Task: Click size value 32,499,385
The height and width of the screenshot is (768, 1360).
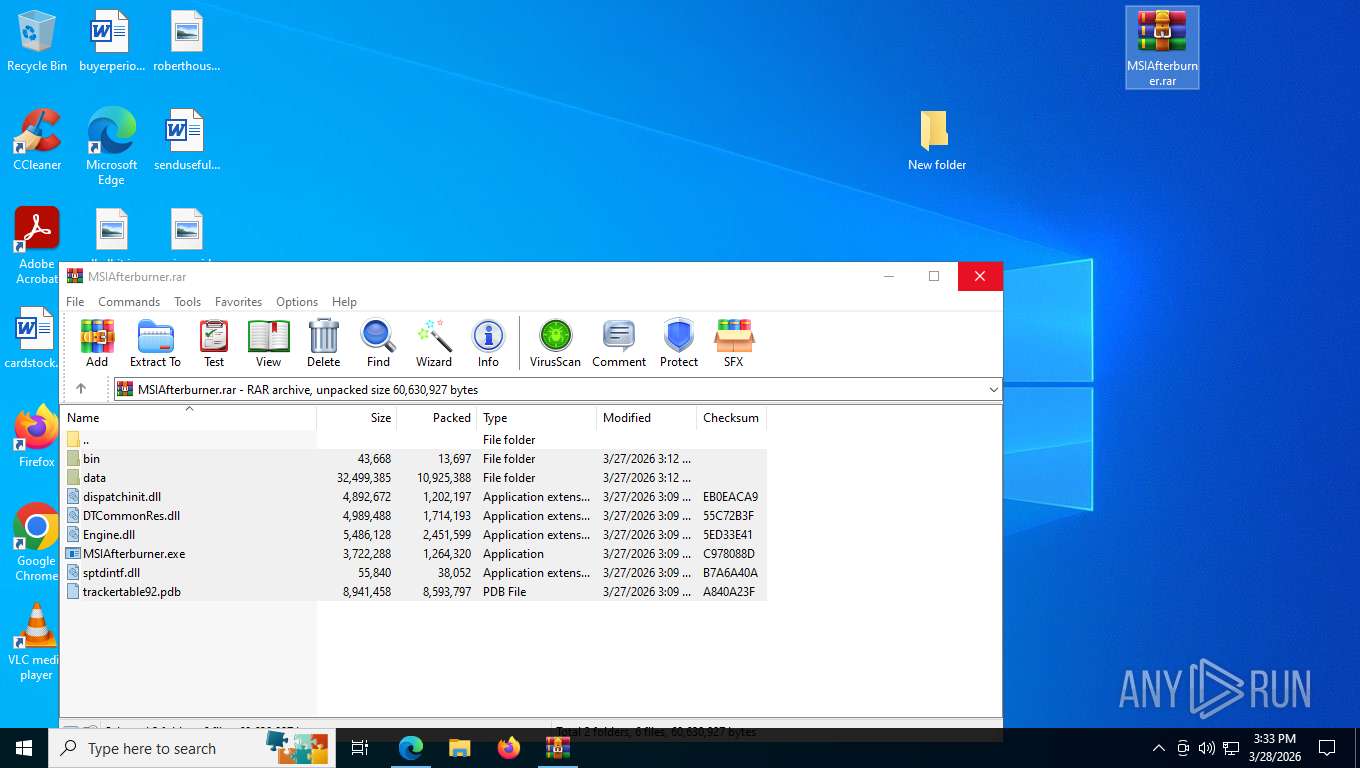Action: pos(364,478)
